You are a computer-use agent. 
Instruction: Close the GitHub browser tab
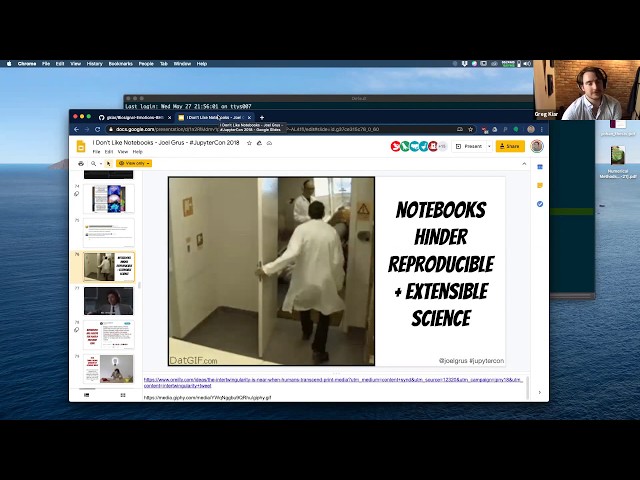coord(169,118)
